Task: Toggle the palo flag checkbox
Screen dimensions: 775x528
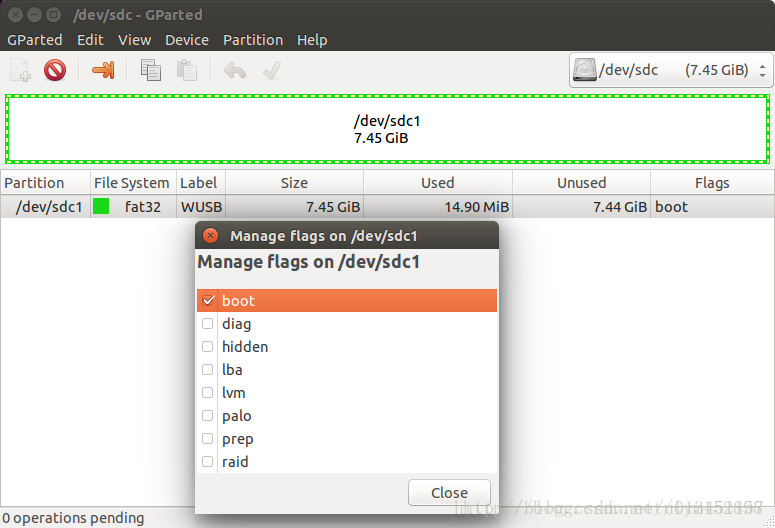Action: coord(208,415)
